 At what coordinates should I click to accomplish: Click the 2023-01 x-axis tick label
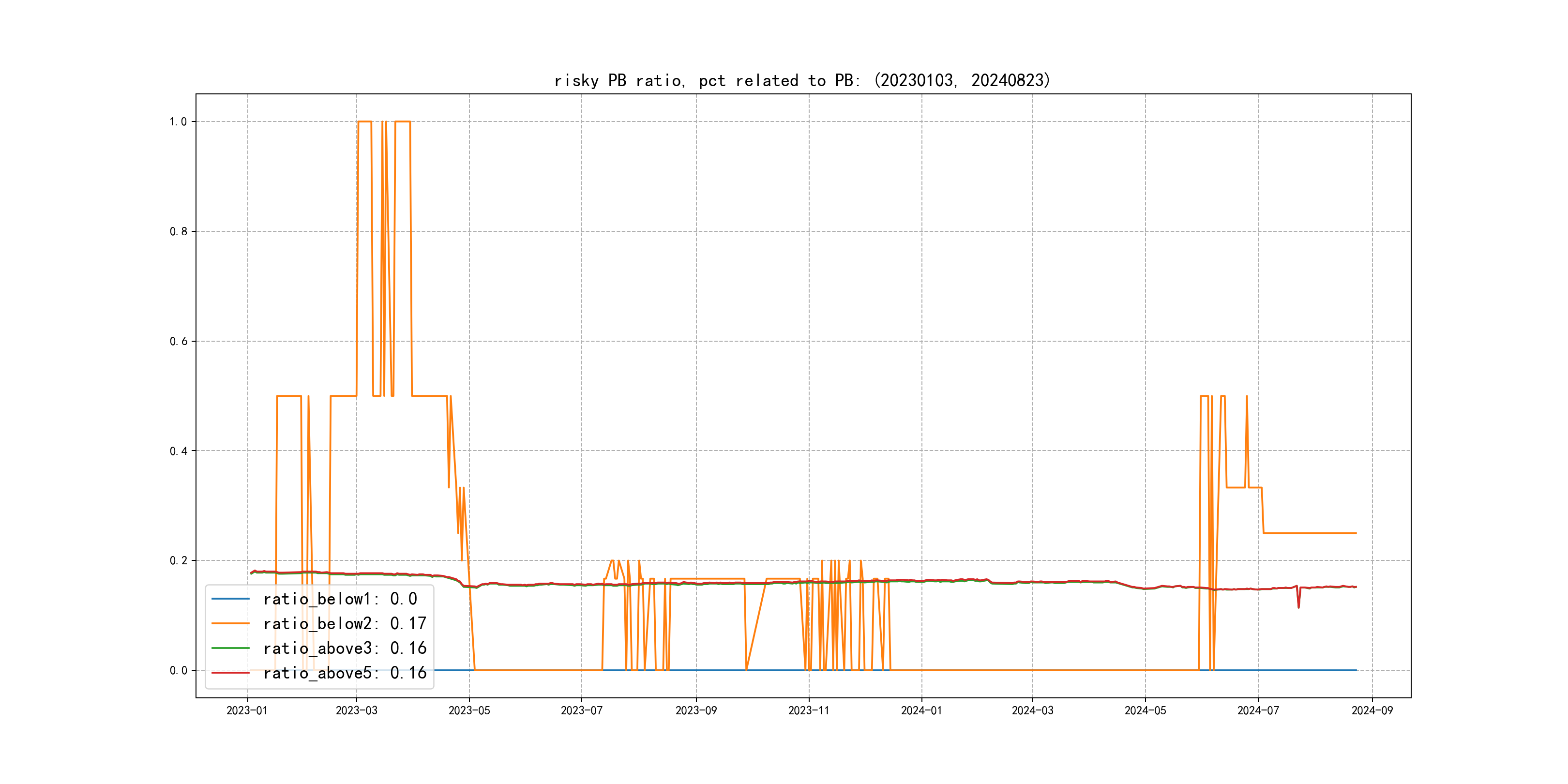tap(246, 710)
